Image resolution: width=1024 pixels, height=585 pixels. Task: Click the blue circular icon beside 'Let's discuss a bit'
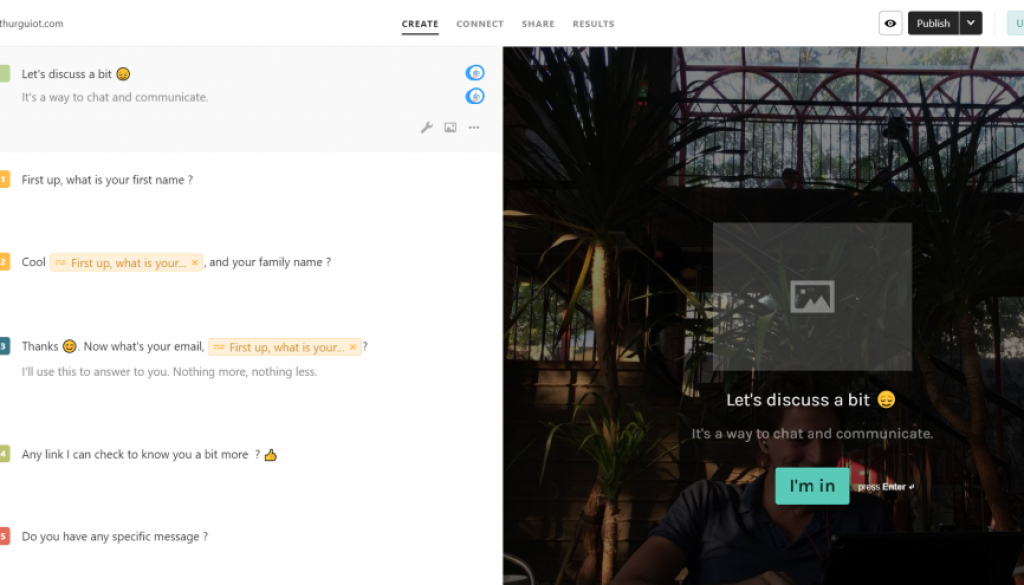(475, 72)
